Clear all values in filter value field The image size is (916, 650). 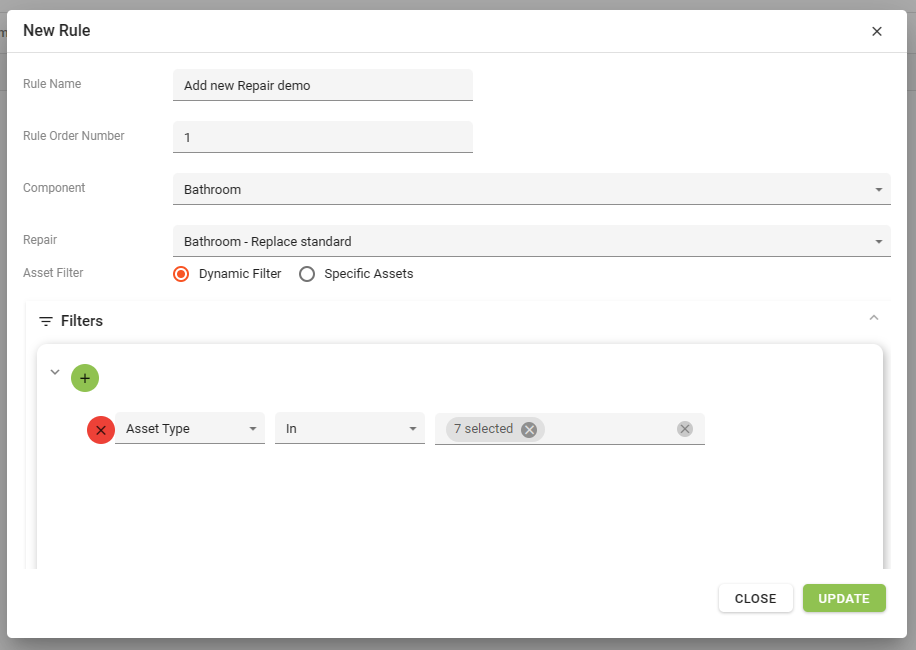tap(684, 429)
